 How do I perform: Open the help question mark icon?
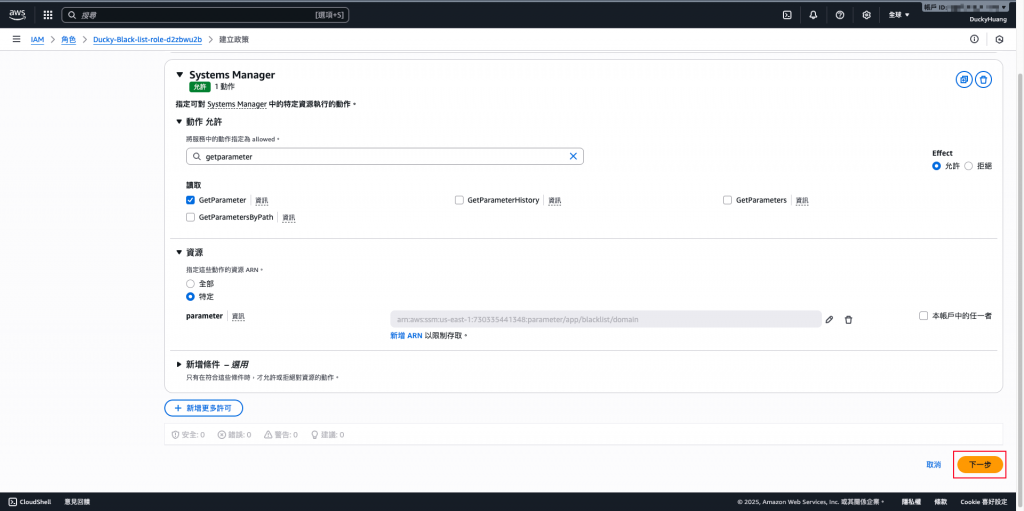[x=840, y=14]
